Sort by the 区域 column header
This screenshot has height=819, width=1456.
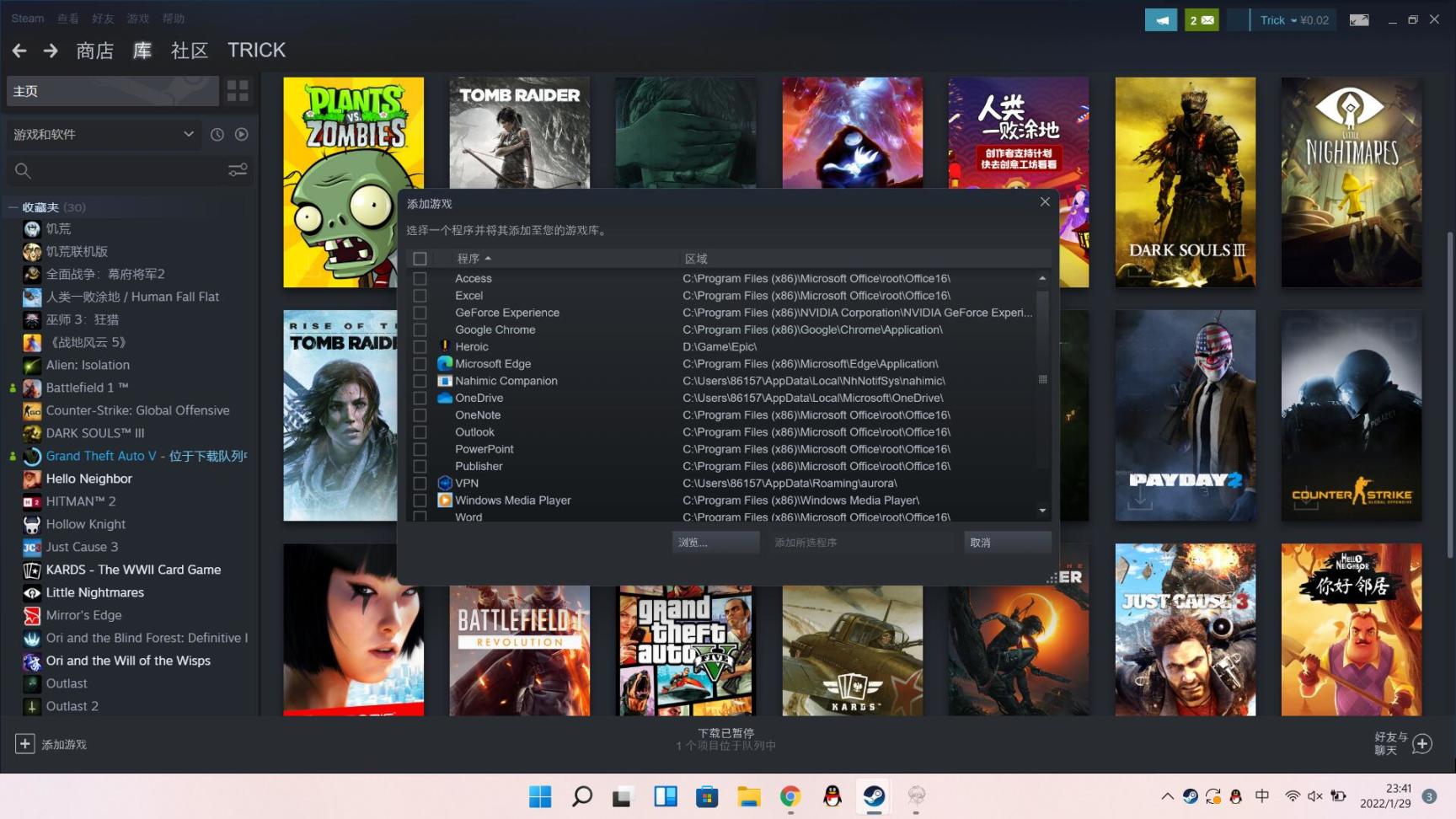pyautogui.click(x=696, y=259)
